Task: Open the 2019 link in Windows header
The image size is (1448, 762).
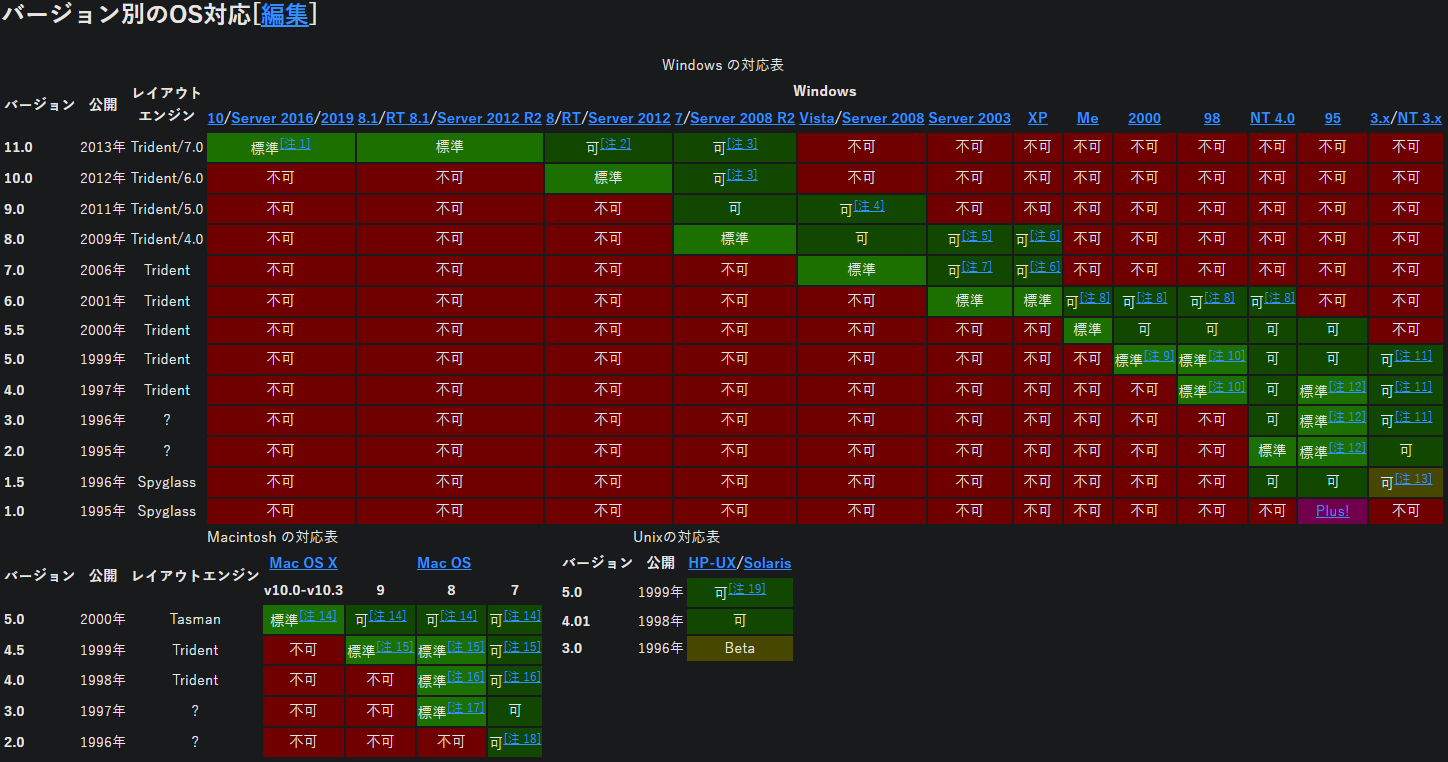Action: (x=337, y=118)
